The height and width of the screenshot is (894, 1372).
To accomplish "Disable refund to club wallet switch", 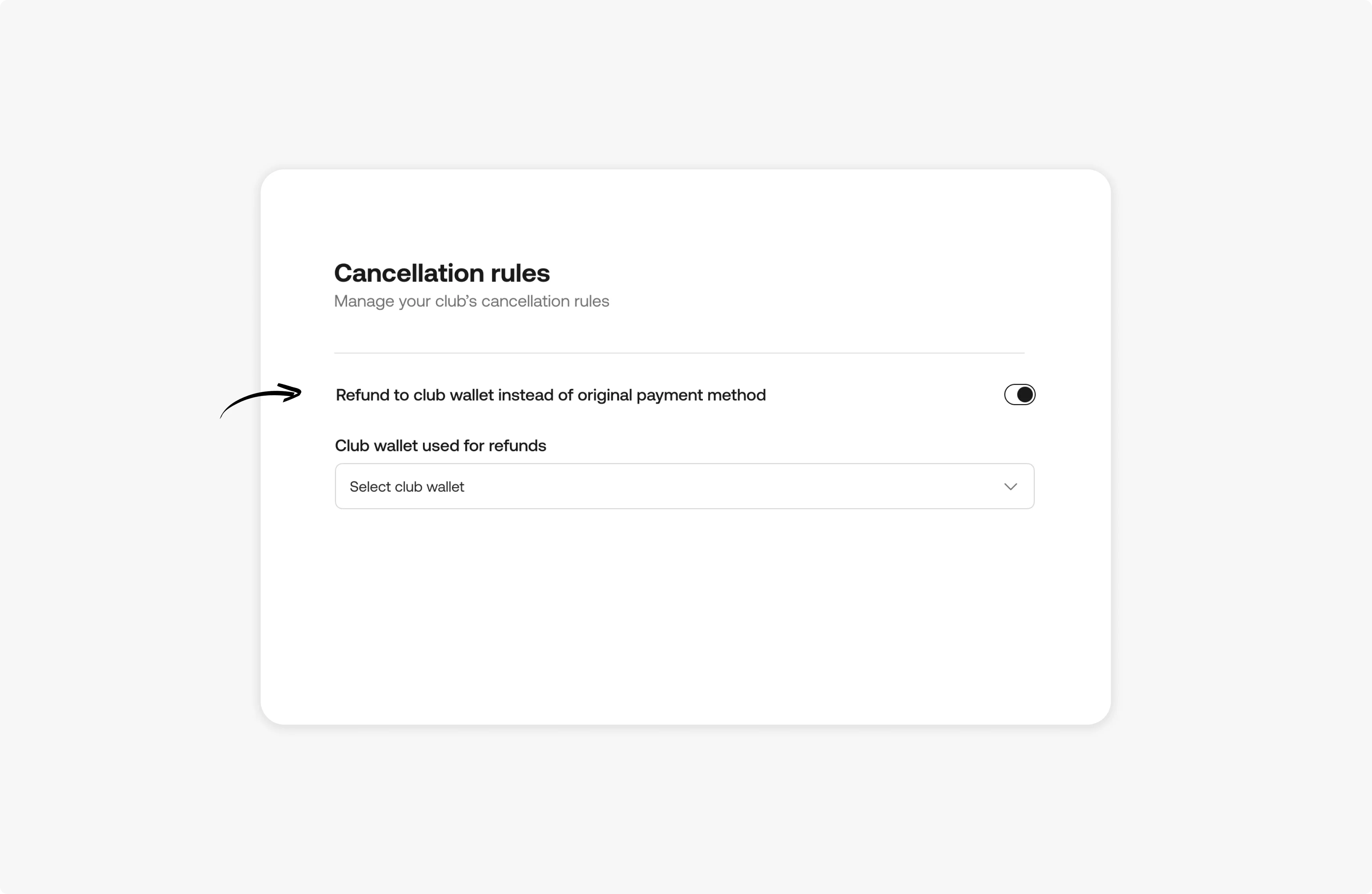I will (x=1019, y=394).
